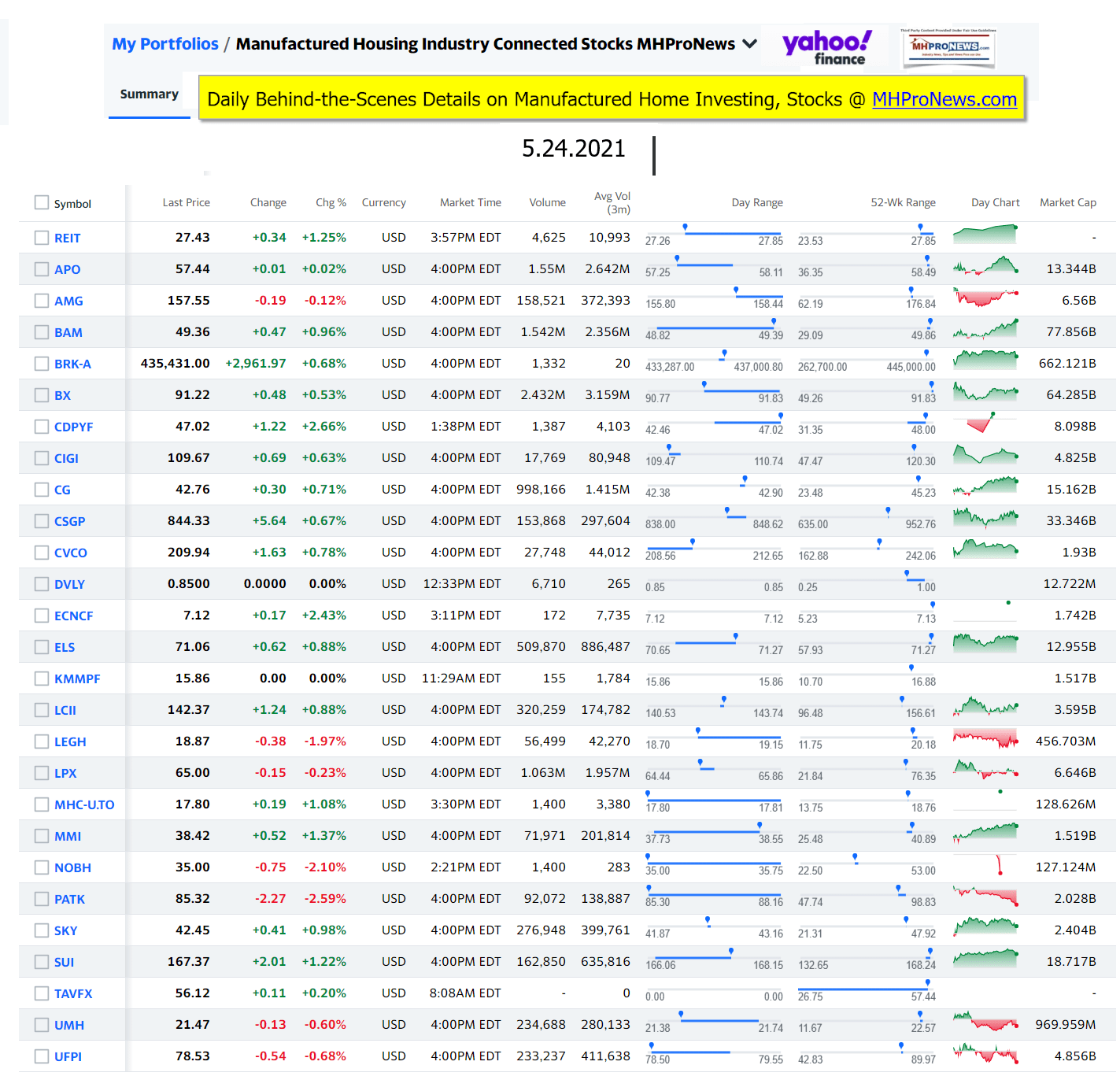Sort by Market Cap column header

pos(1067,203)
